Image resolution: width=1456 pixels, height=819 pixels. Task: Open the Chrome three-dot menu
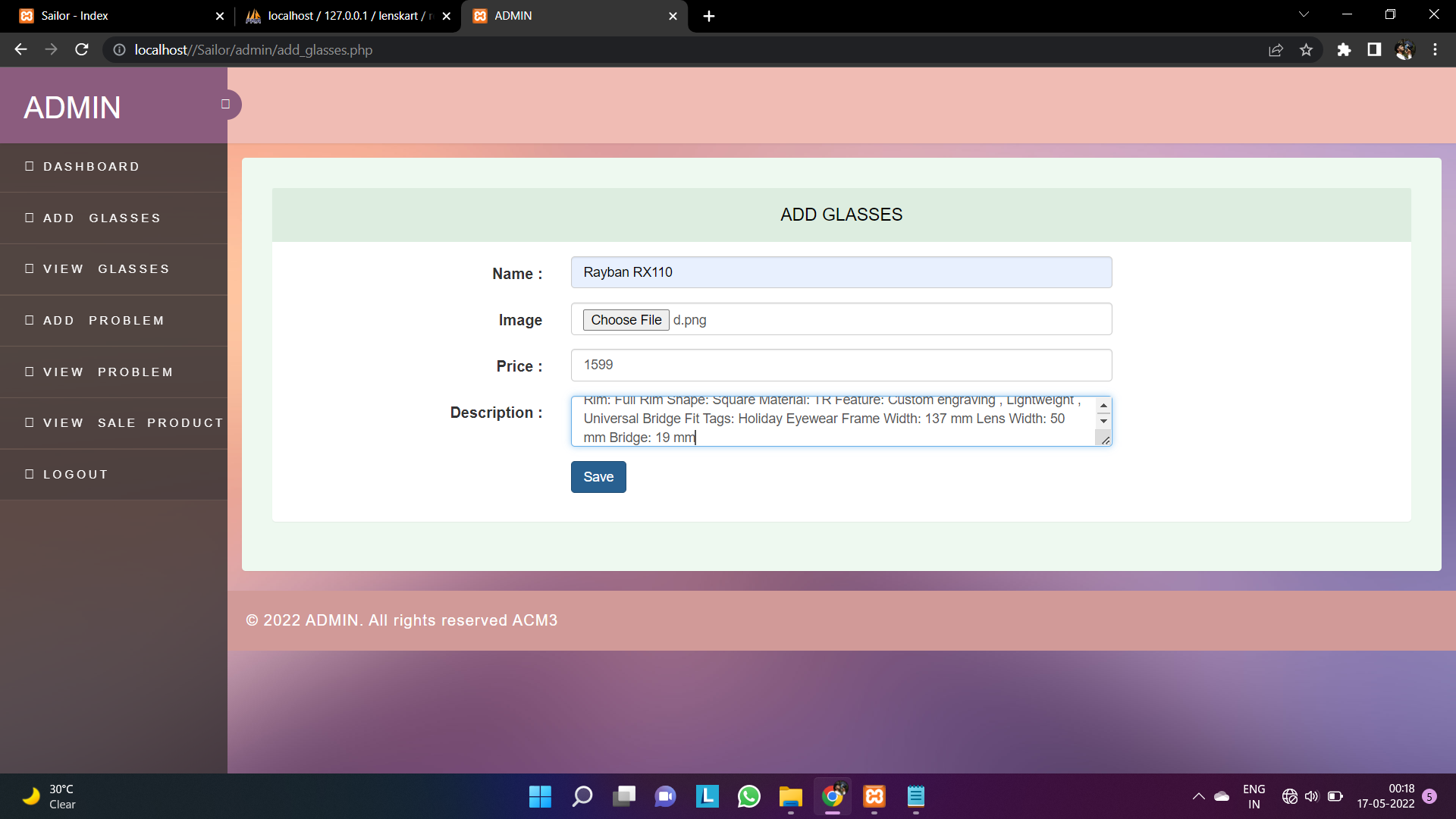[1435, 50]
